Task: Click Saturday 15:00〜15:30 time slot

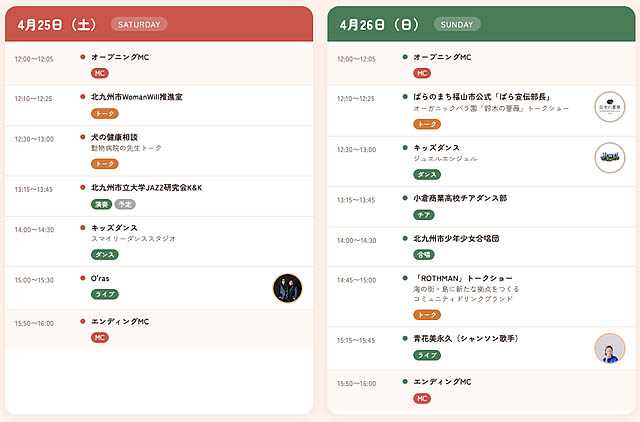Action: [34, 280]
